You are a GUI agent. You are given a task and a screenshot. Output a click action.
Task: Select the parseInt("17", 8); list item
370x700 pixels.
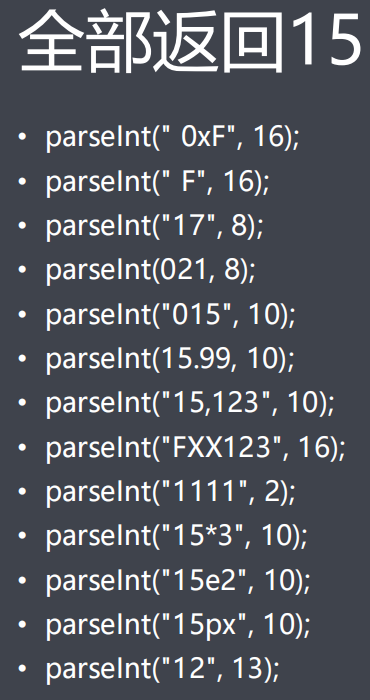click(x=154, y=226)
